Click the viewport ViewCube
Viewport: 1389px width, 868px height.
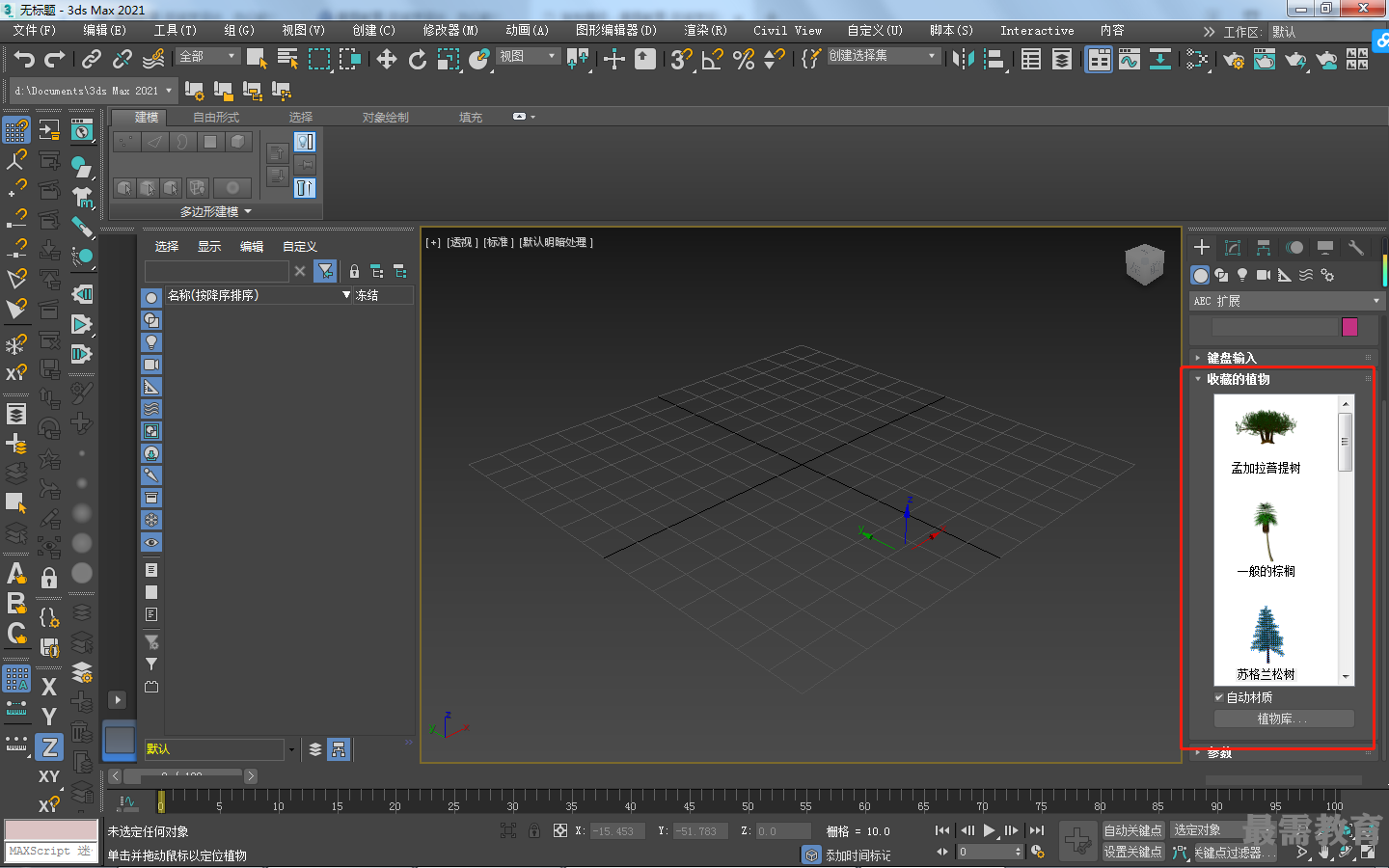click(1145, 264)
